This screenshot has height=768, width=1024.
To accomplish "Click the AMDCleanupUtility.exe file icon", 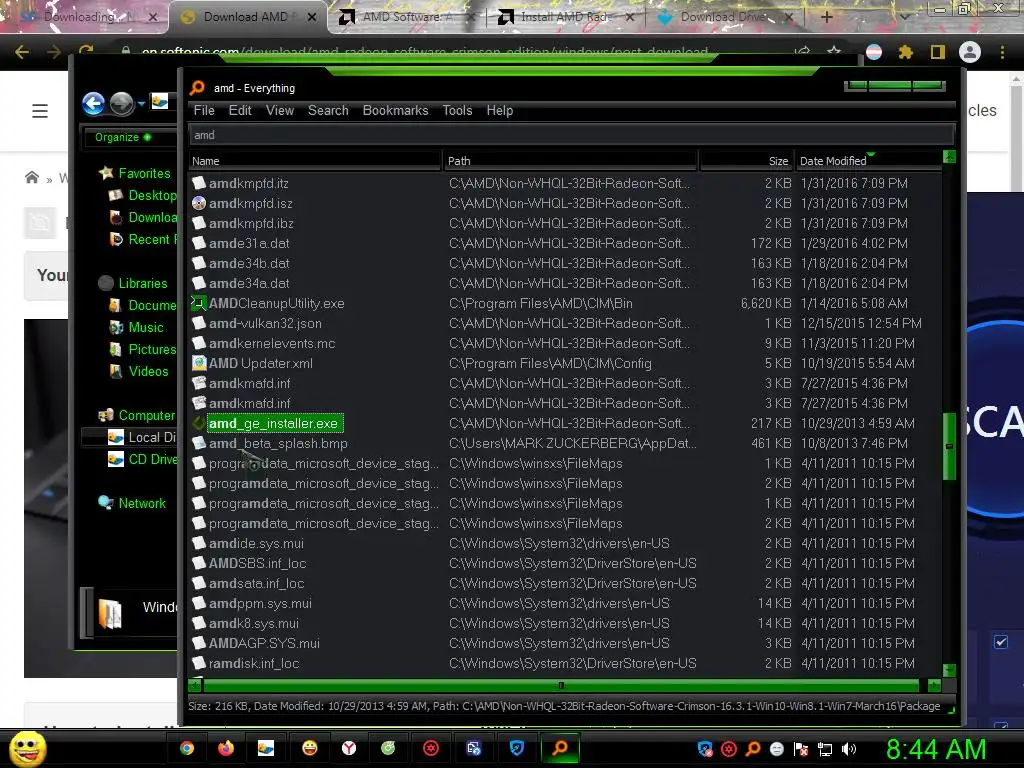I will [x=199, y=303].
